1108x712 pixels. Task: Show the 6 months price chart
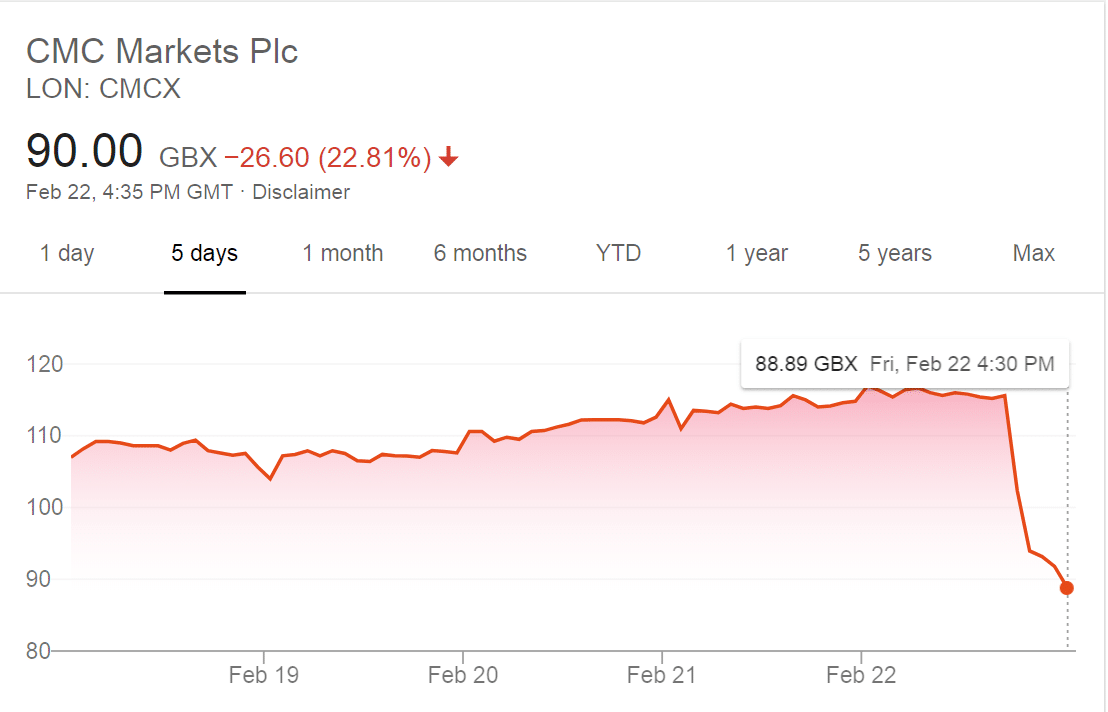480,253
